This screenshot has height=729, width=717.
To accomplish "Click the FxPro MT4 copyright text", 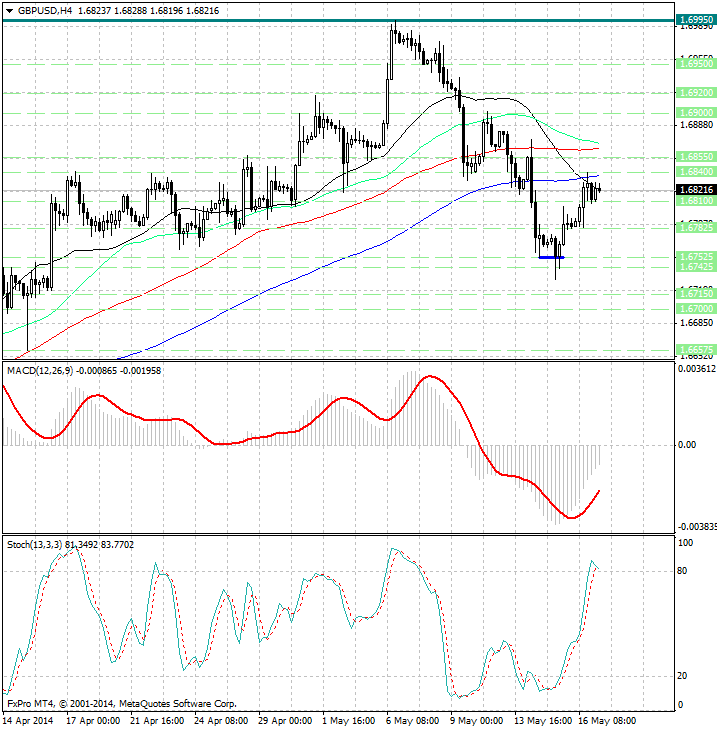I will click(x=122, y=704).
